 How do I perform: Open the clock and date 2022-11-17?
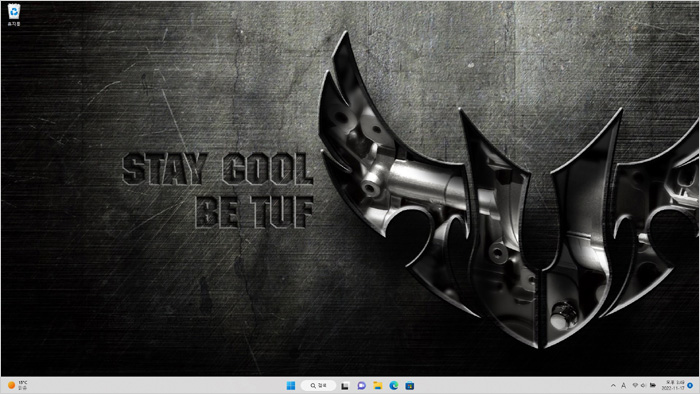[674, 386]
